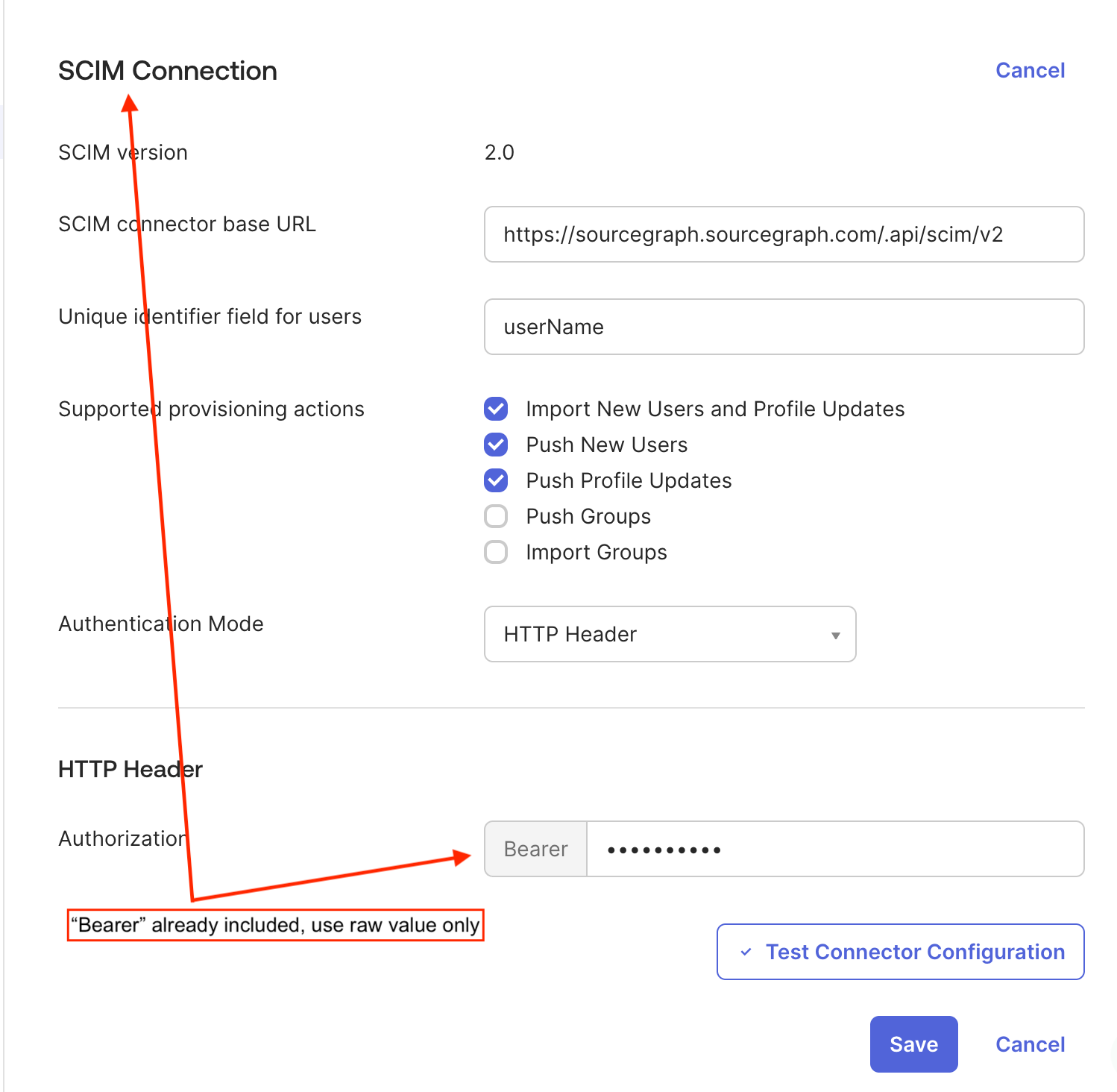Uncheck Import New Users and Profile Updates
Image resolution: width=1117 pixels, height=1092 pixels.
pyautogui.click(x=496, y=409)
